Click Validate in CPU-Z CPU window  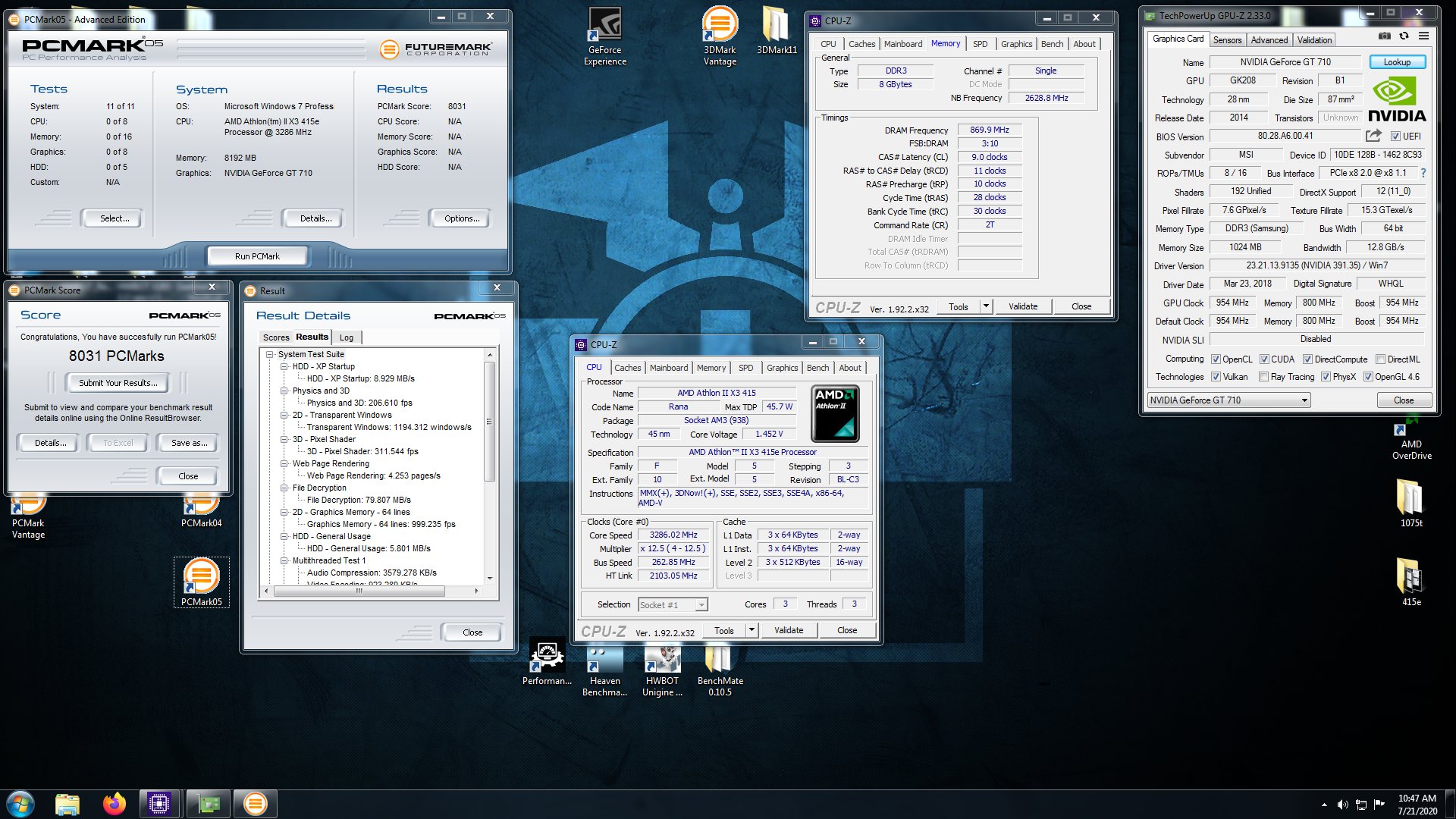coord(789,630)
